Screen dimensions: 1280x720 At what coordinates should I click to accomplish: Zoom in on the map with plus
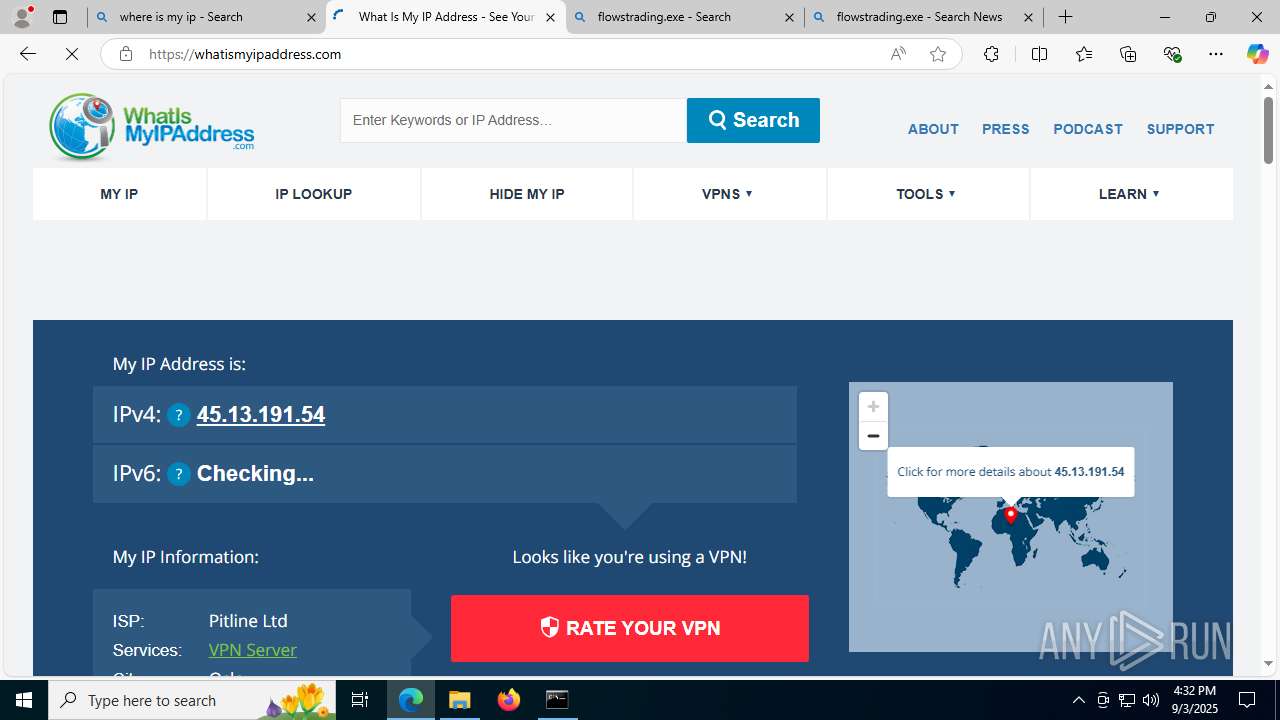(873, 406)
